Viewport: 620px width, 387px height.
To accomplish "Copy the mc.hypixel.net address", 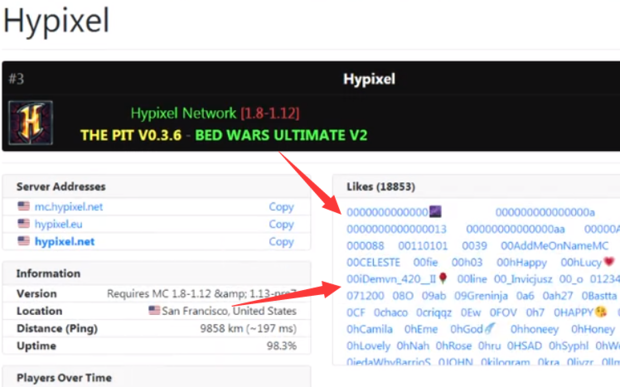I will [281, 207].
